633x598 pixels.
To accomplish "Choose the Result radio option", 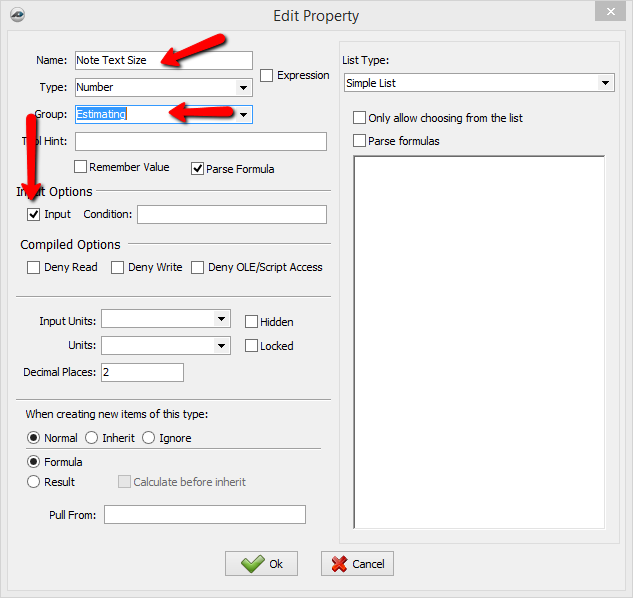I will click(33, 482).
